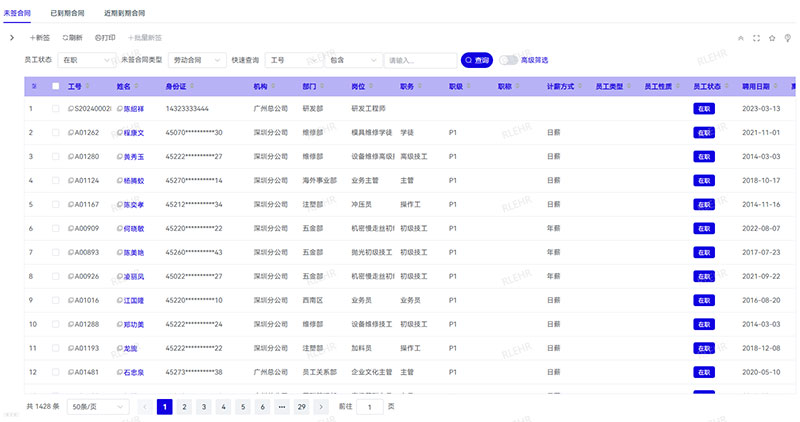The width and height of the screenshot is (800, 422).
Task: Go to the next page arrow
Action: point(321,407)
